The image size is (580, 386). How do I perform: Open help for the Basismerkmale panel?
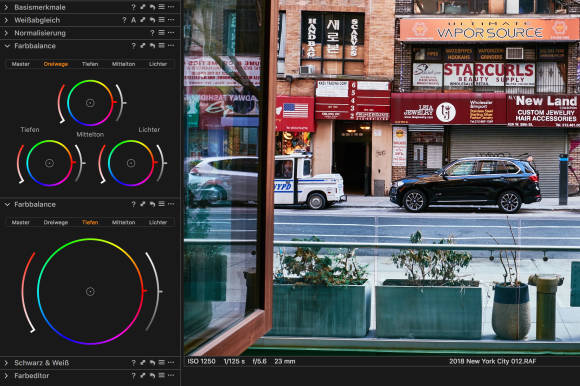(134, 7)
